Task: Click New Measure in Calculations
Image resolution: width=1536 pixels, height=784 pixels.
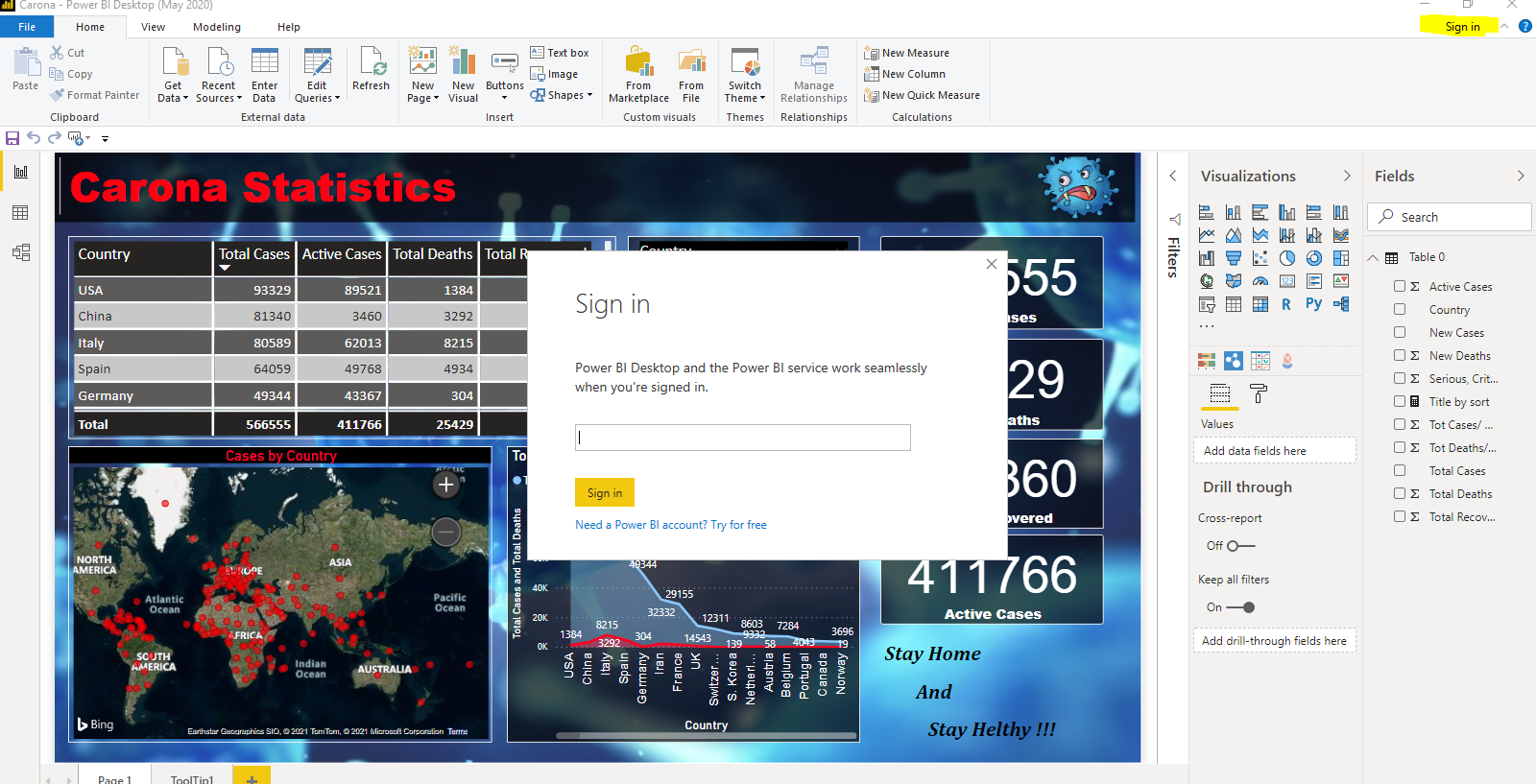Action: 907,53
